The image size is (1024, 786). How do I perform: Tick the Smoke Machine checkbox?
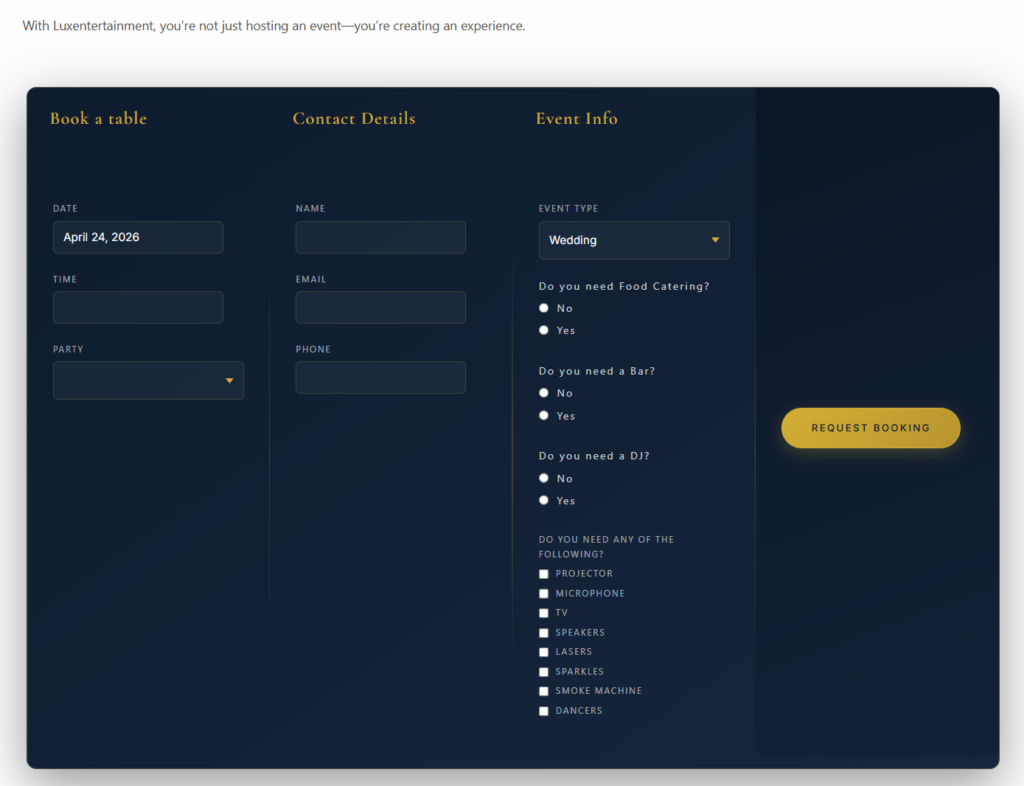point(543,691)
